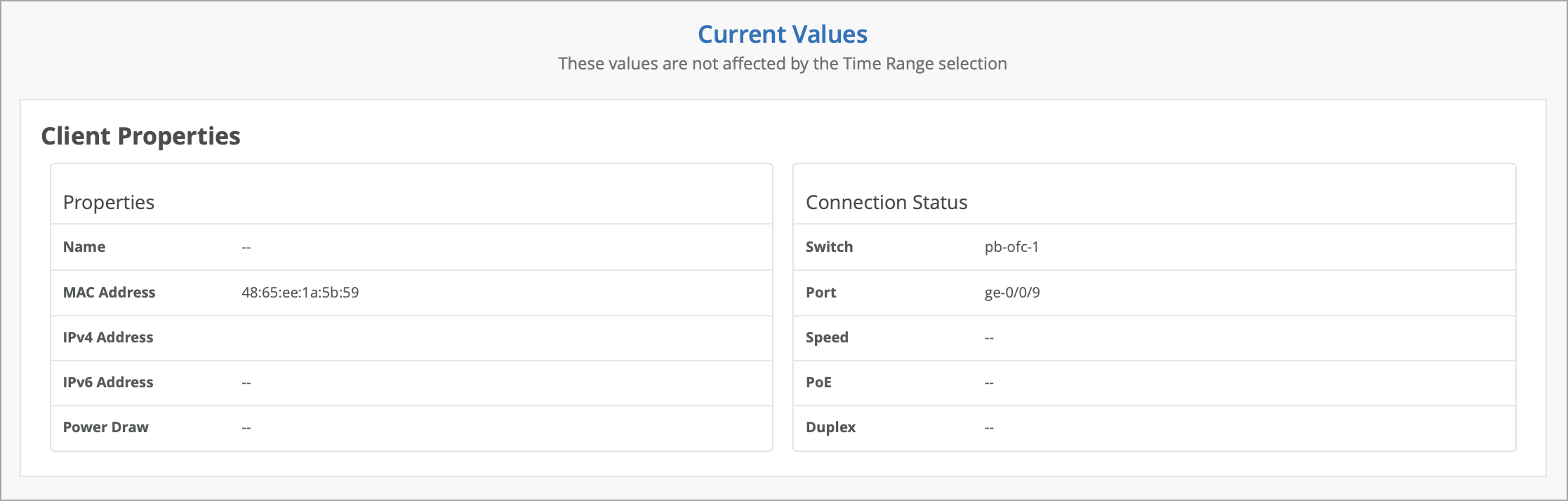Click the empty Power Draw value dashes
1568x501 pixels.
pos(246,428)
